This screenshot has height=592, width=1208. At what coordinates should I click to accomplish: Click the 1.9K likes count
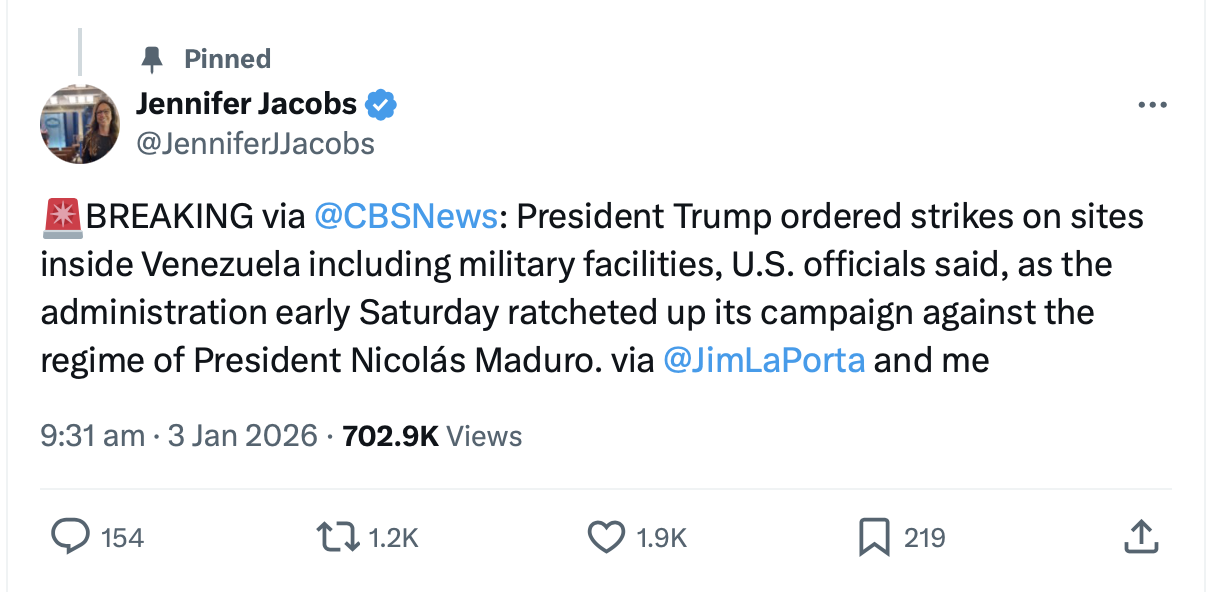662,538
